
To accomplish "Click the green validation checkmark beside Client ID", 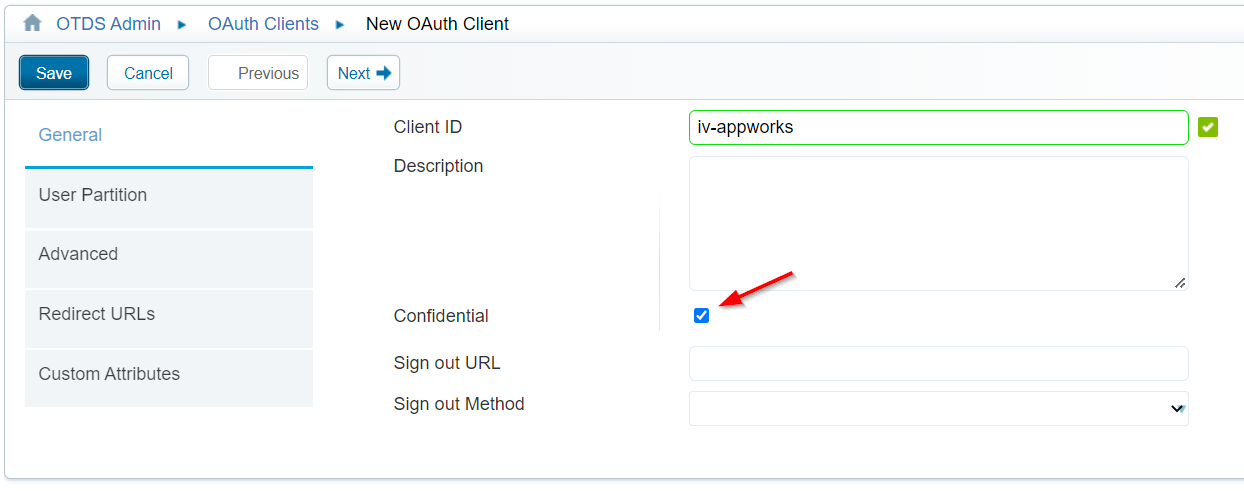I will (x=1208, y=127).
